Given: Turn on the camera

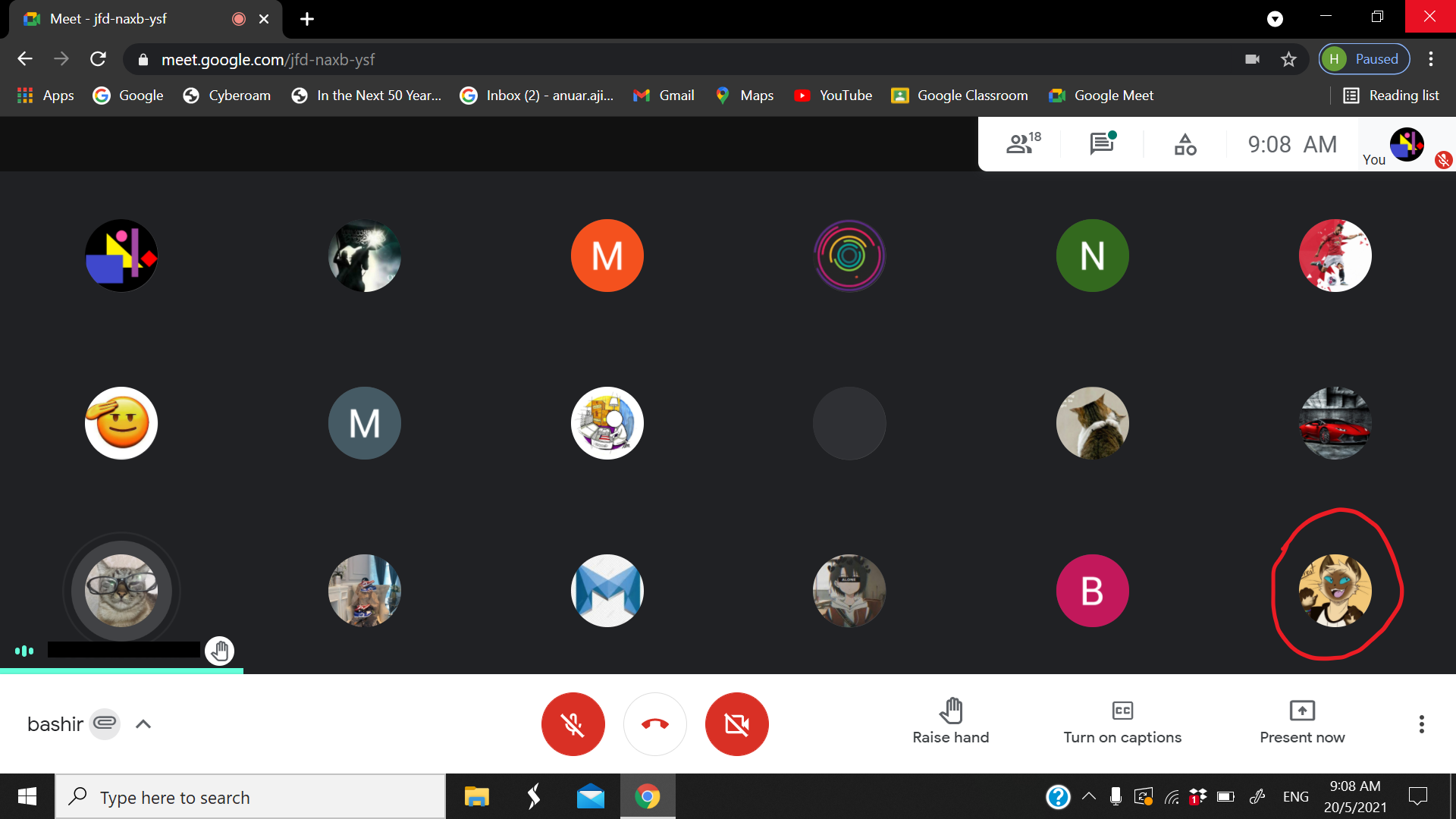Looking at the screenshot, I should point(736,724).
